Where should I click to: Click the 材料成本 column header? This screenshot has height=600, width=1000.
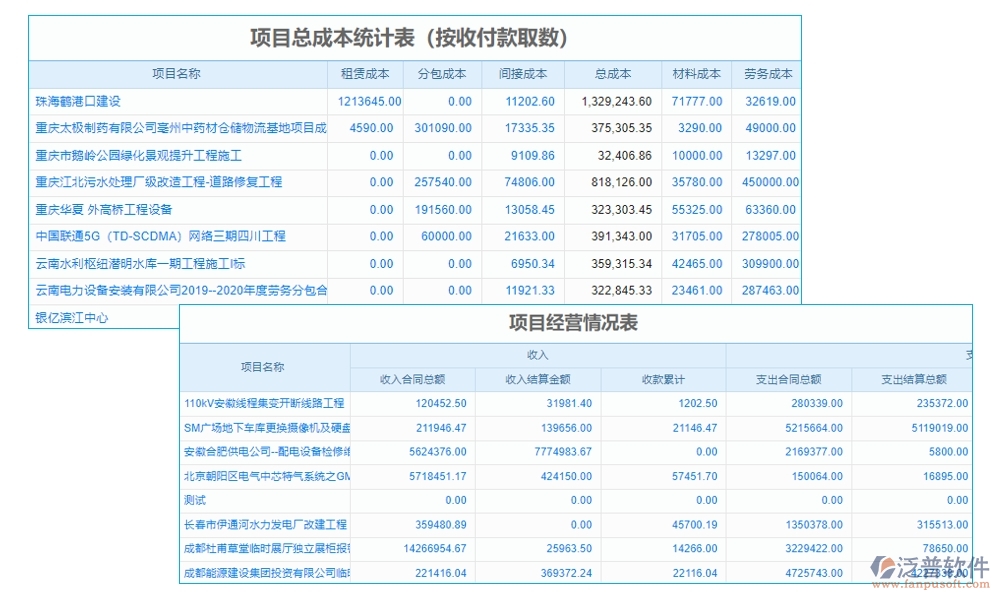(698, 73)
